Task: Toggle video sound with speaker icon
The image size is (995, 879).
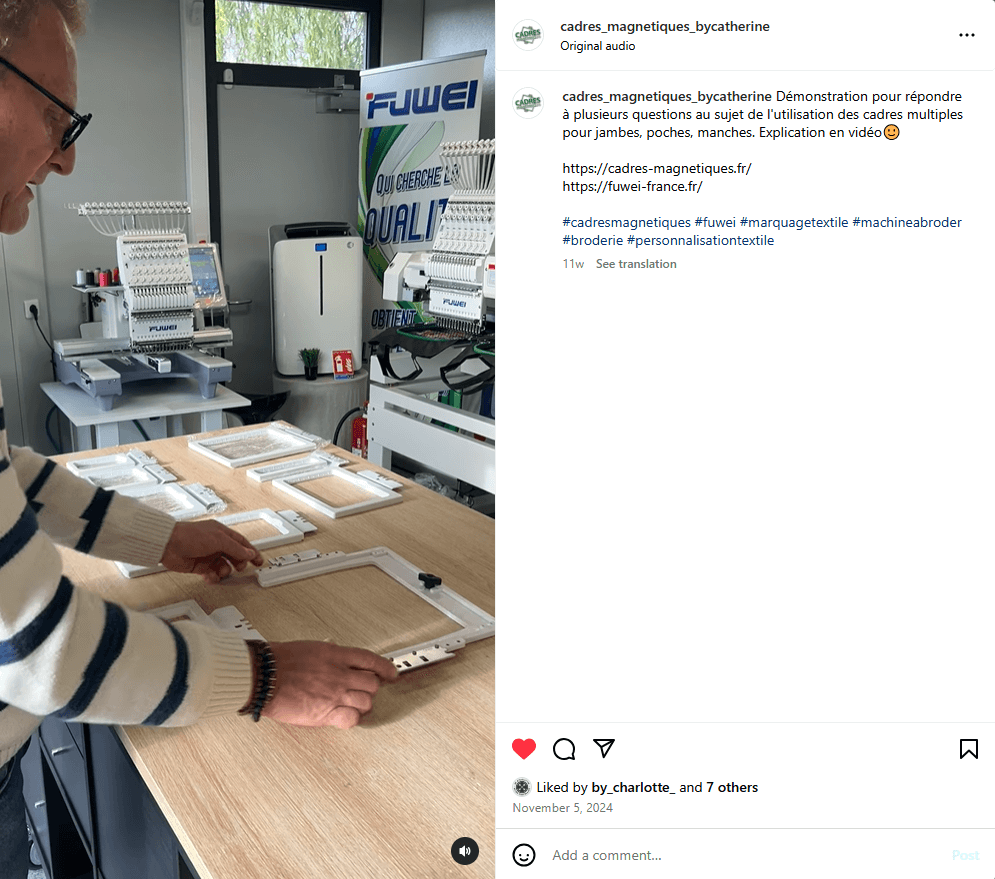Action: point(465,851)
